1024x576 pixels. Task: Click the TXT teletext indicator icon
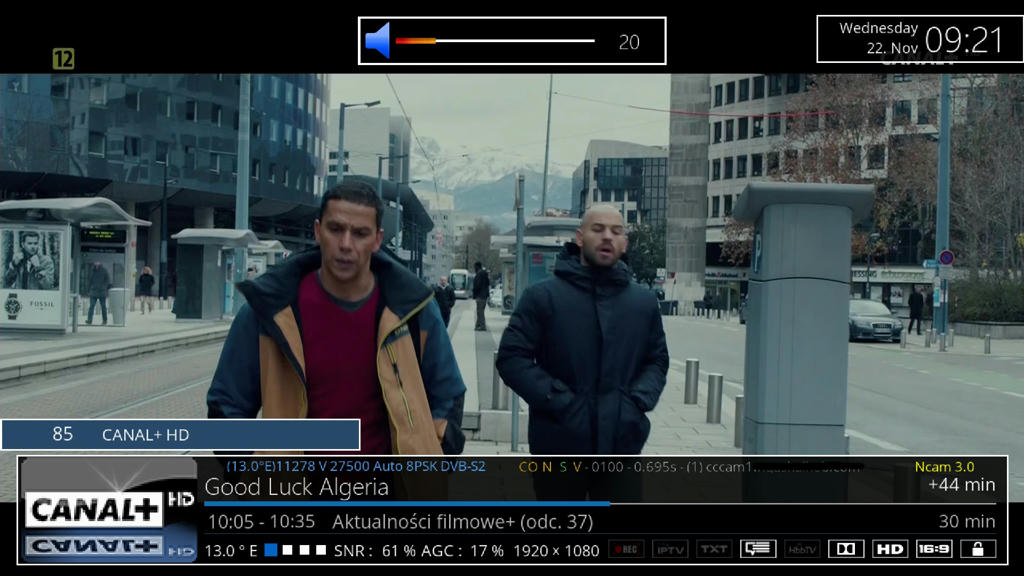point(714,549)
